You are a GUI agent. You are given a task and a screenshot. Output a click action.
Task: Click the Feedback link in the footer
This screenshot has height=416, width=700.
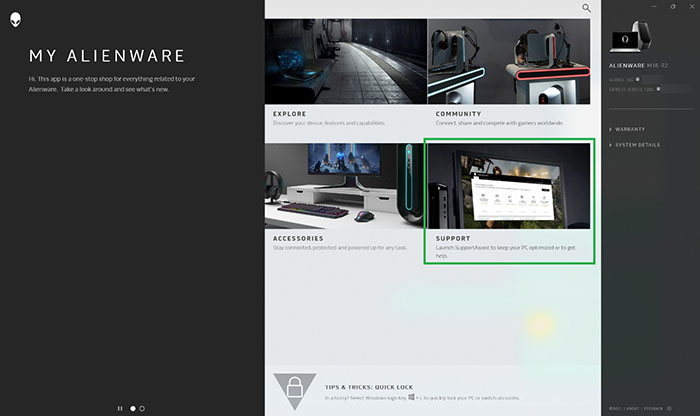point(653,408)
